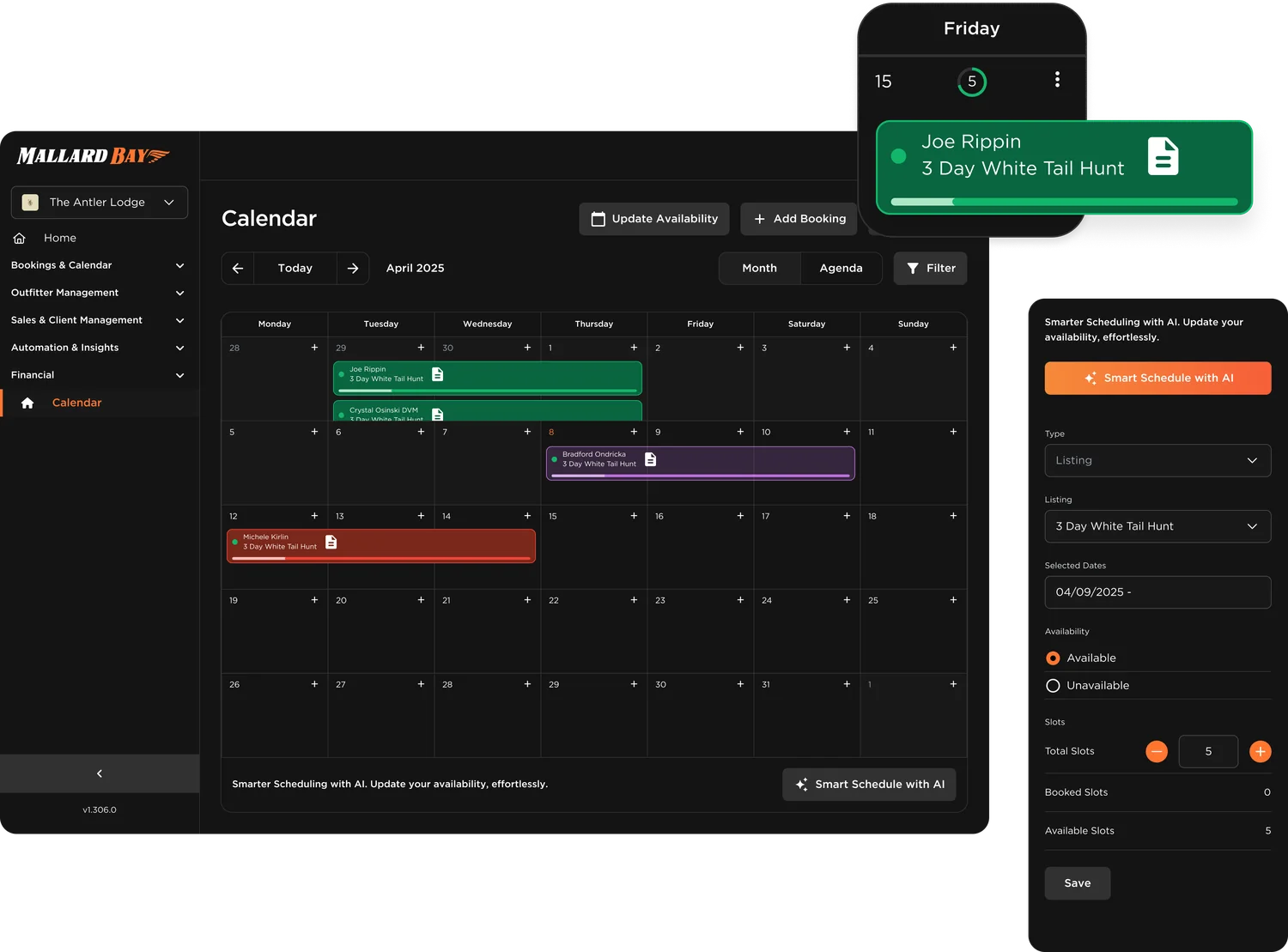Image resolution: width=1288 pixels, height=952 pixels.
Task: Expand Sales & Client Management section
Action: pos(100,320)
